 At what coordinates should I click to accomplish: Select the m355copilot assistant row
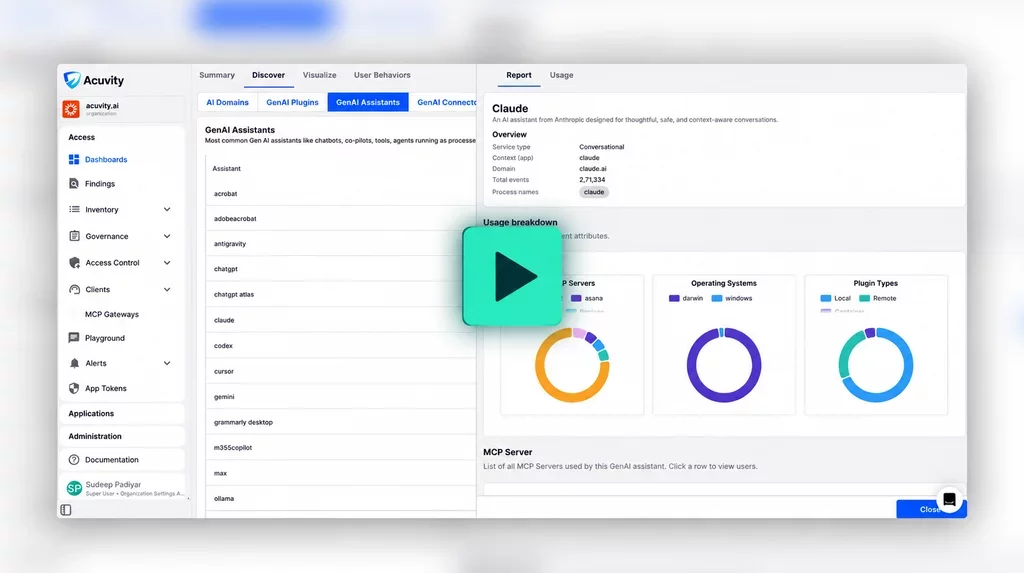[x=340, y=448]
